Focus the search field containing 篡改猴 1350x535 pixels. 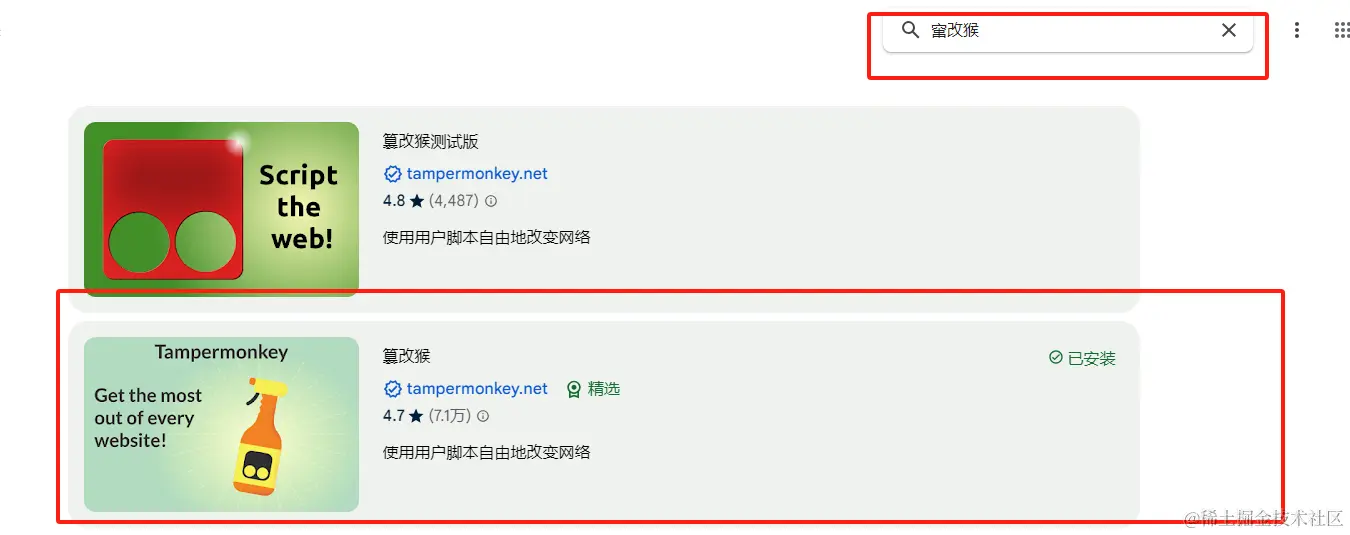pyautogui.click(x=1068, y=30)
